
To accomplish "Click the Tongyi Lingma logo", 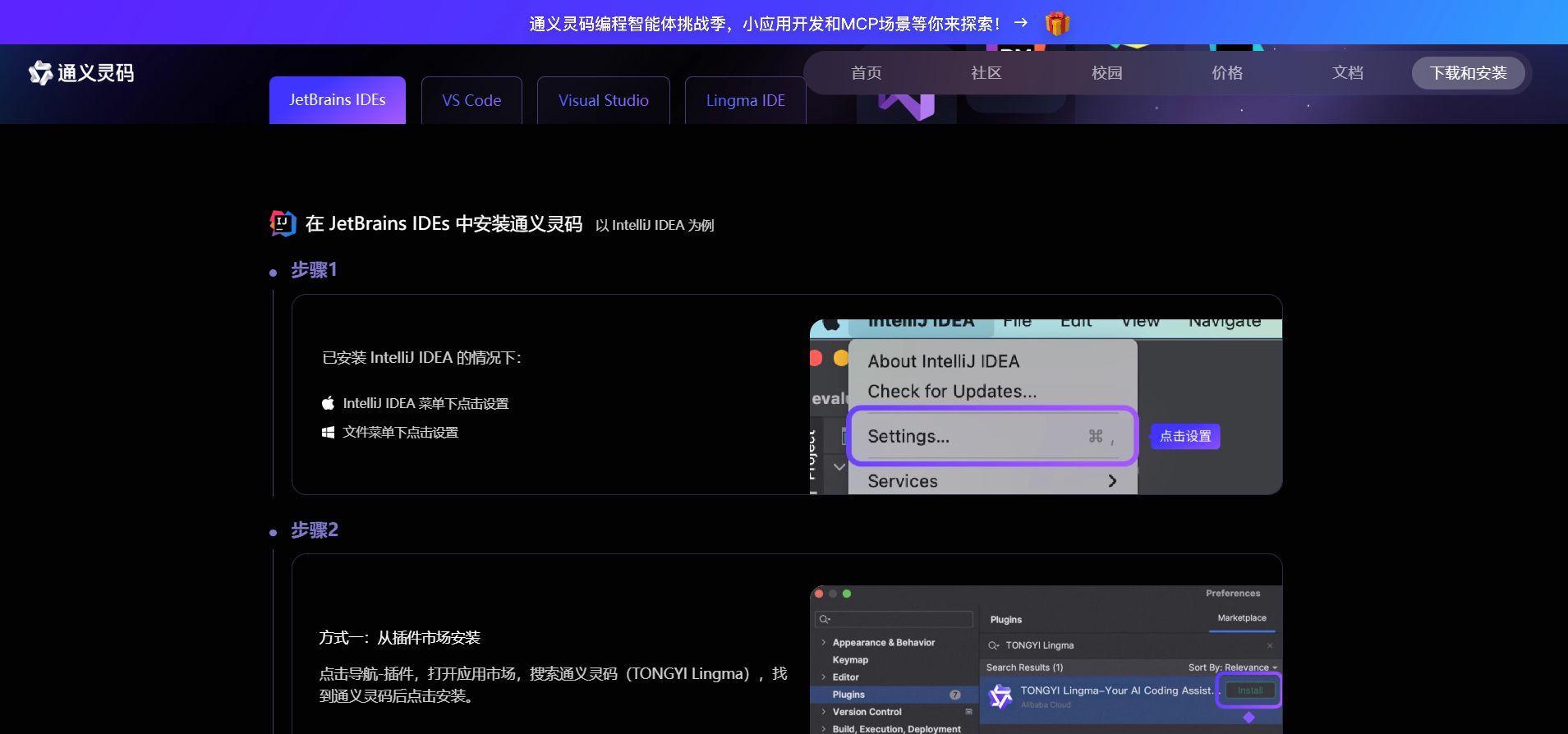I will [81, 73].
